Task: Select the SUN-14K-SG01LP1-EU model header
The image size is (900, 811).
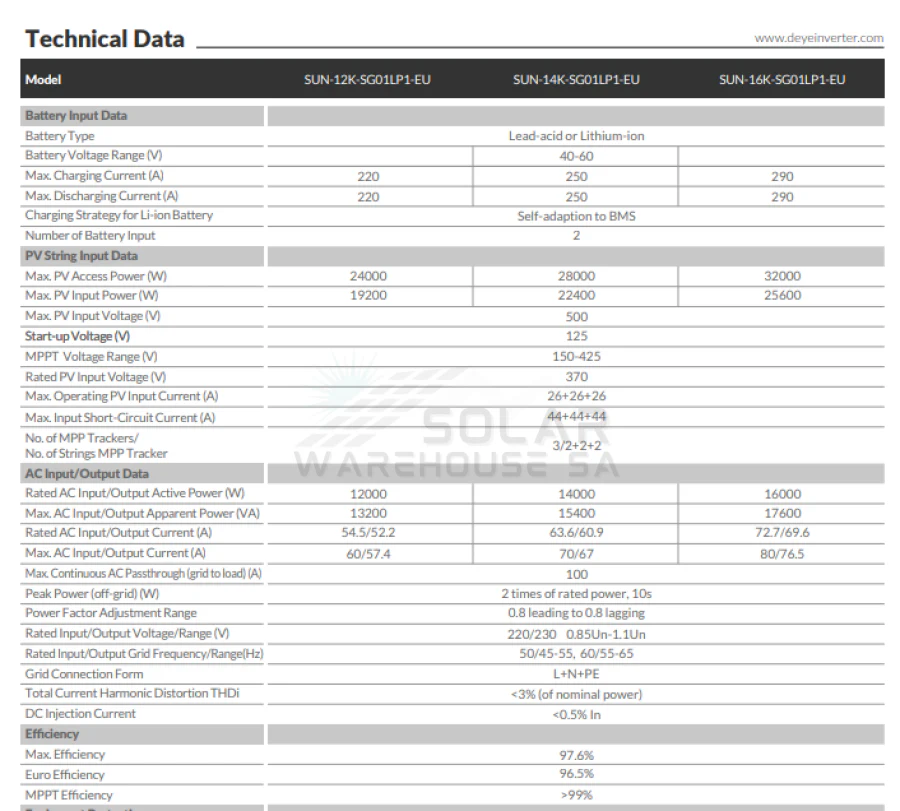Action: click(576, 80)
